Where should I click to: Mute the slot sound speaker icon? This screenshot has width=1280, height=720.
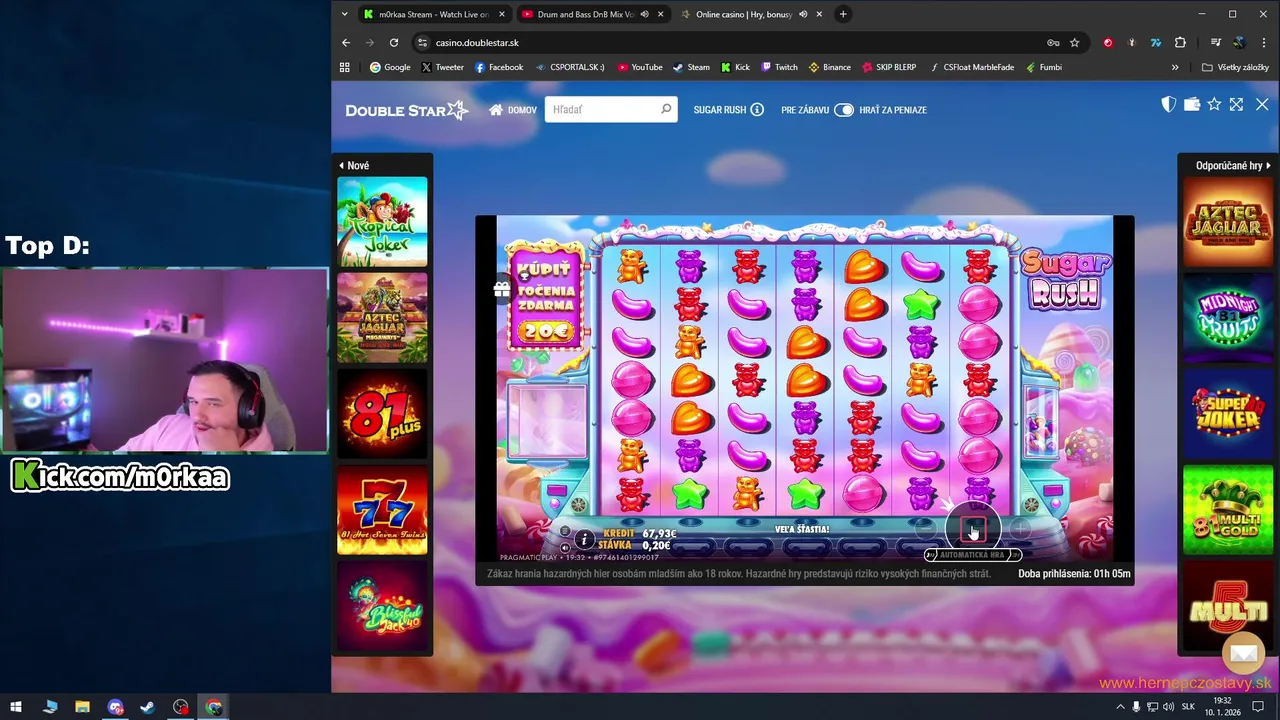click(565, 548)
